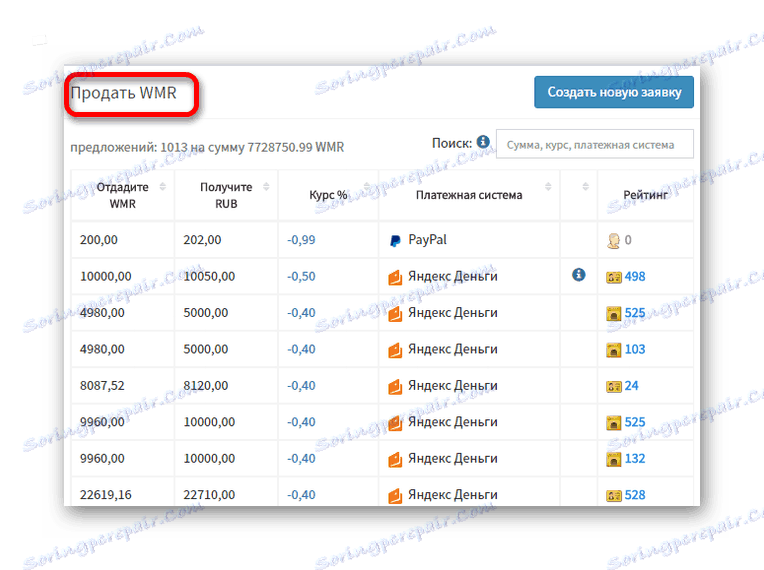
Task: Open the -0,40 rate in the 22710,00 row
Action: pos(301,494)
